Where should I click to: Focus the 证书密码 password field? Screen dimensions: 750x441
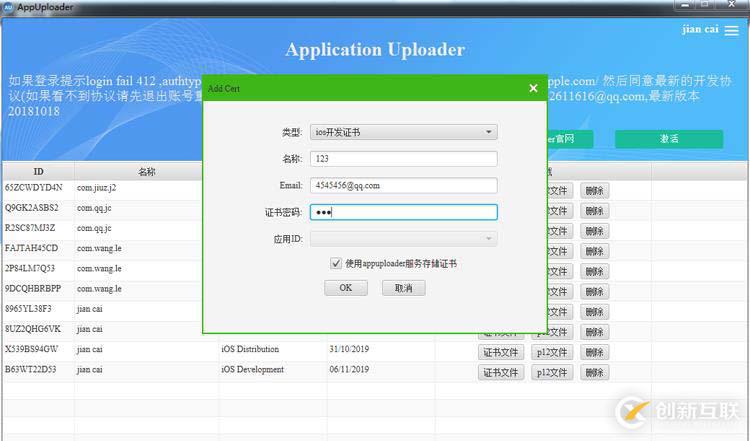(x=404, y=212)
